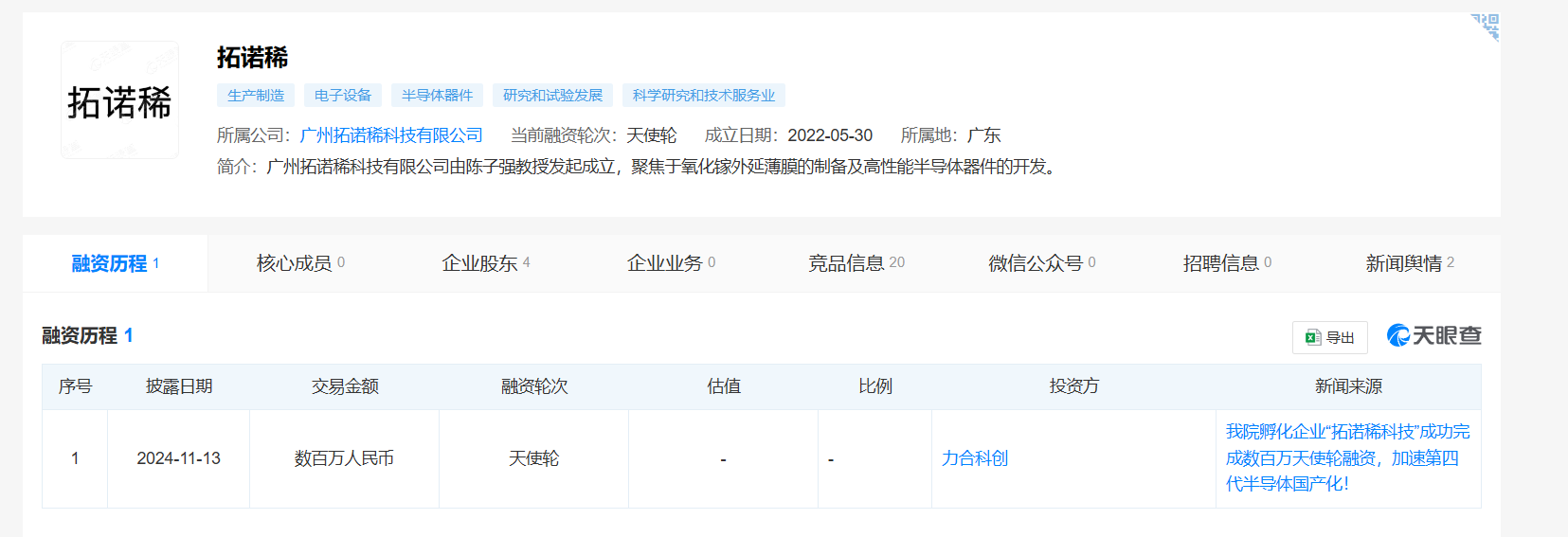
Task: Open the 微信公众号 tab
Action: point(1041,263)
